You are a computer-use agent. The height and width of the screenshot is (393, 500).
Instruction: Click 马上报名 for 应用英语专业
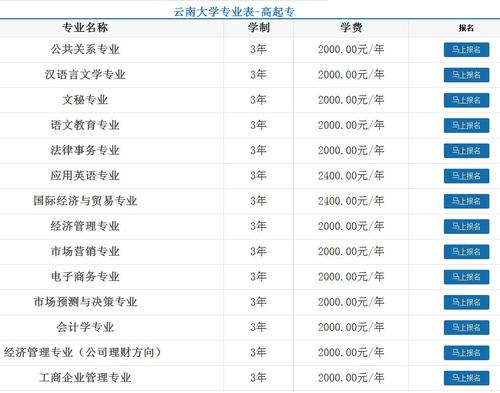point(466,176)
